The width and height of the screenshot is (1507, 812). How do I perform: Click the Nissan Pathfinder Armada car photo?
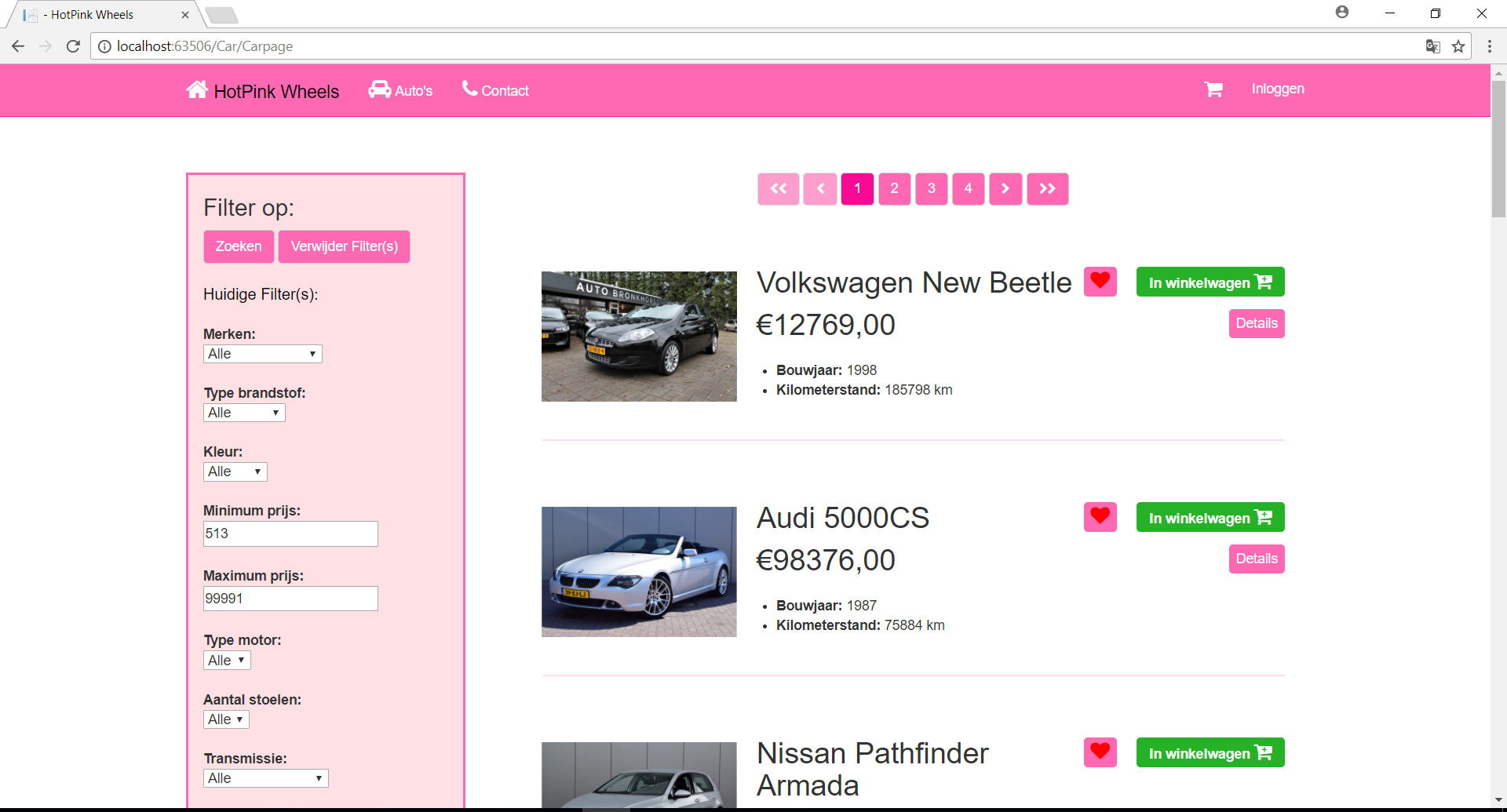[639, 775]
